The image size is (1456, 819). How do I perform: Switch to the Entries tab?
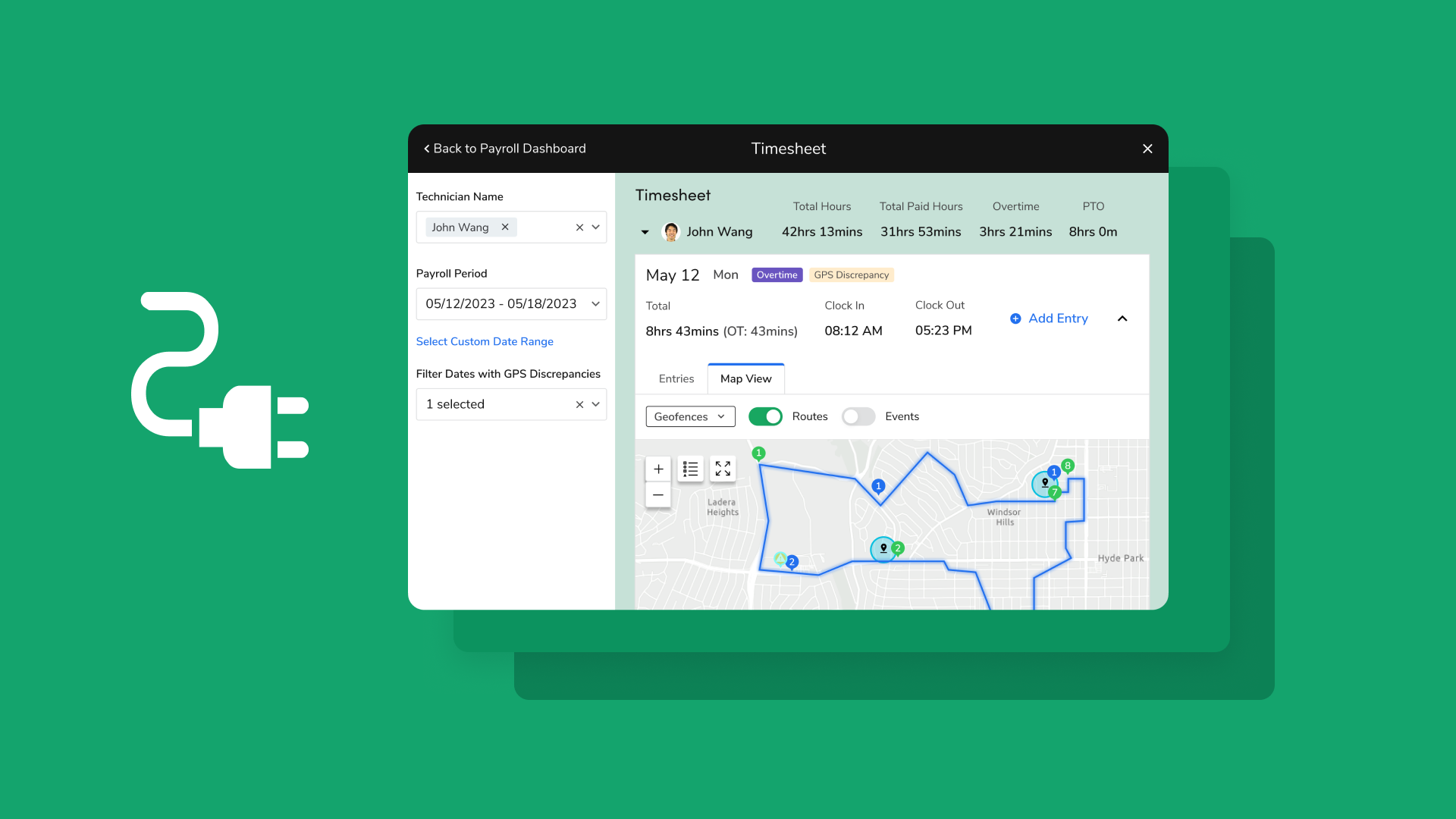pos(676,378)
